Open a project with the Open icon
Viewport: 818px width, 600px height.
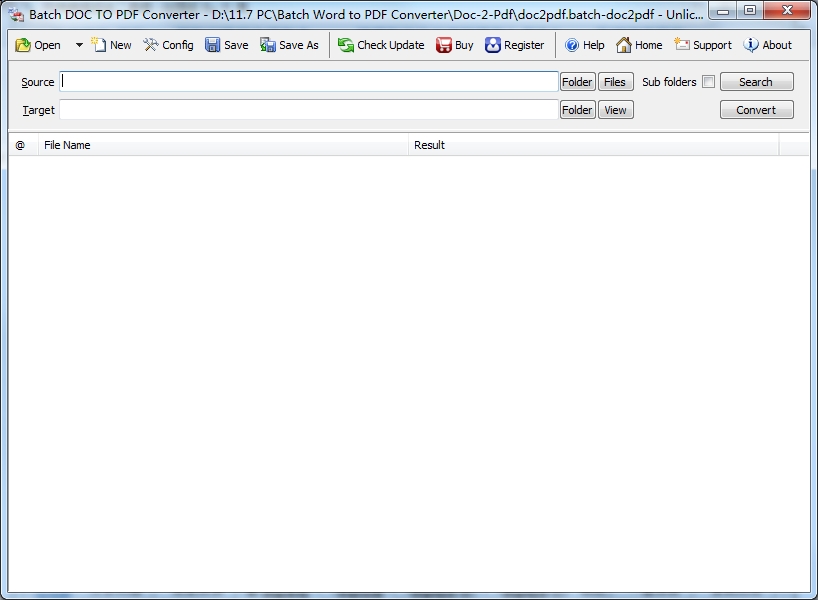tap(38, 45)
